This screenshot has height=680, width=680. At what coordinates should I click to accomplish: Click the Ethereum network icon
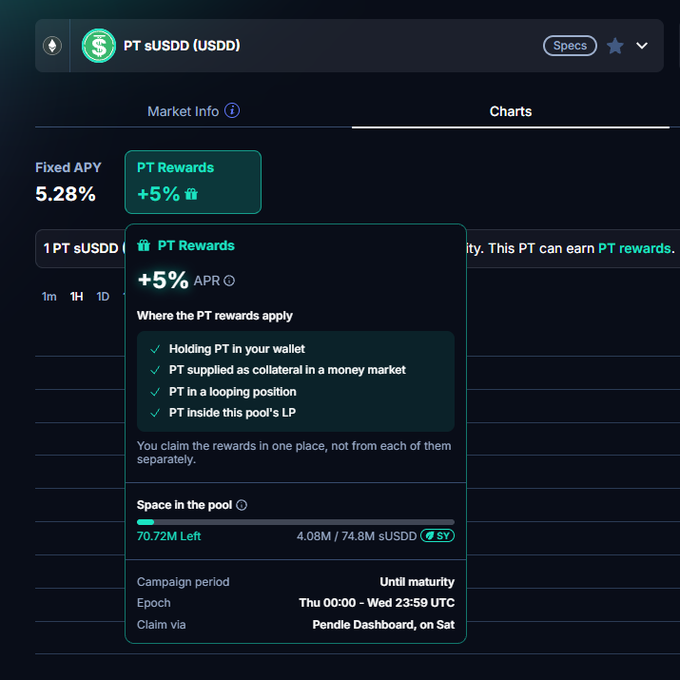52,46
